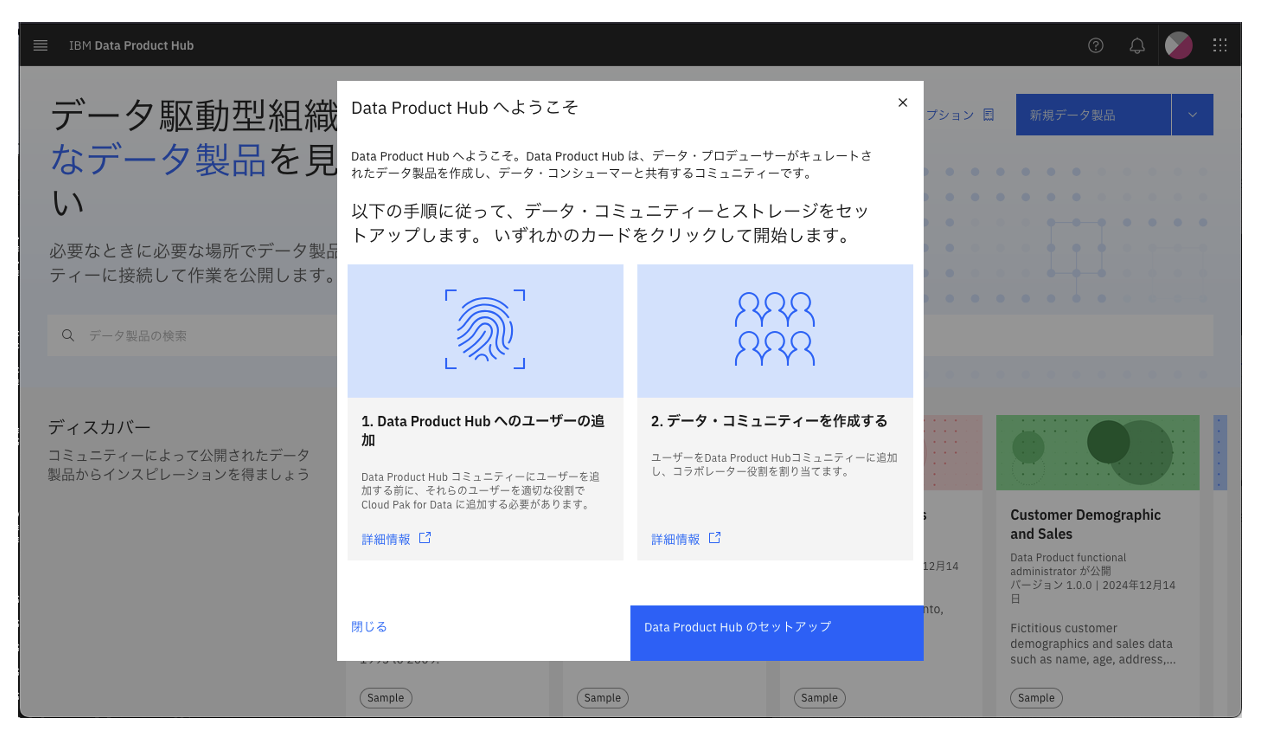Open the navigation hamburger menu

(40, 45)
